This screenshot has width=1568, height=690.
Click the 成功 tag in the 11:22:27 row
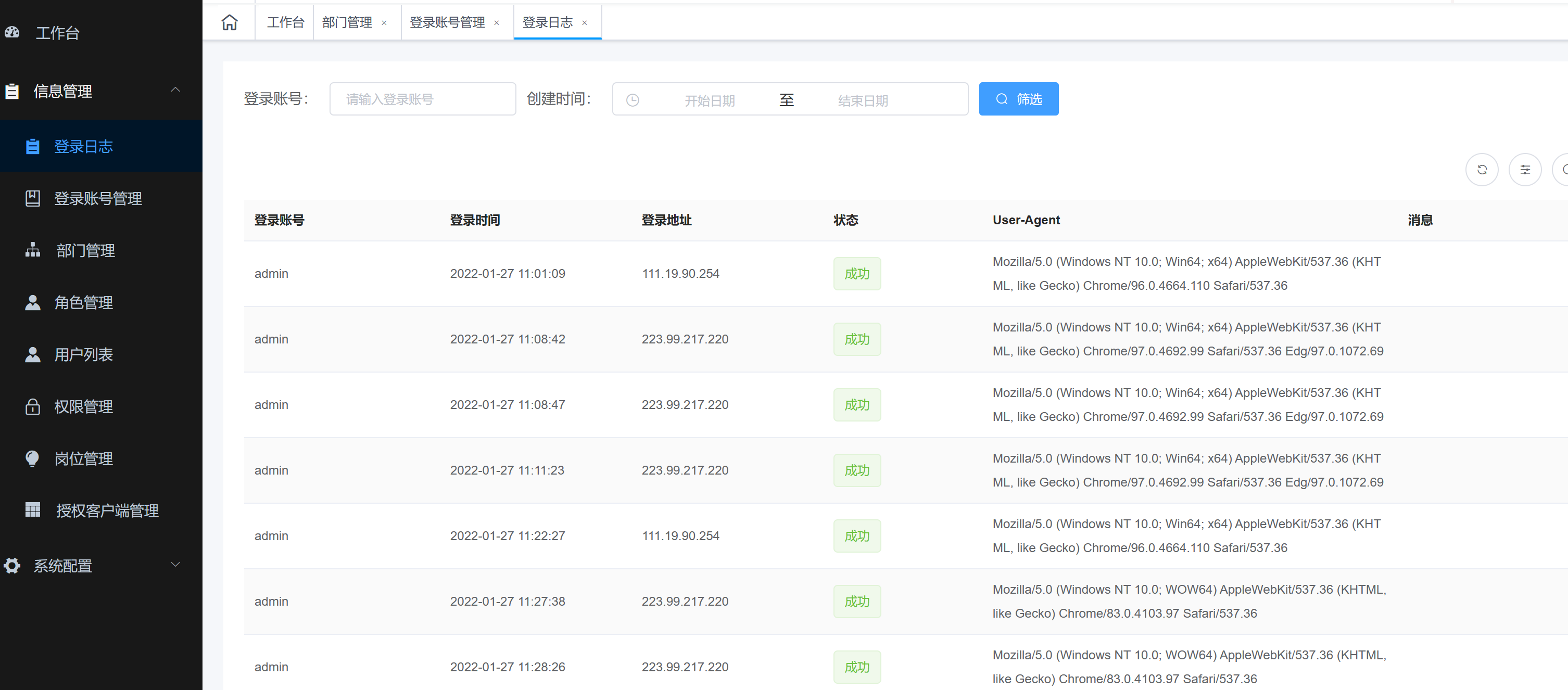(857, 536)
